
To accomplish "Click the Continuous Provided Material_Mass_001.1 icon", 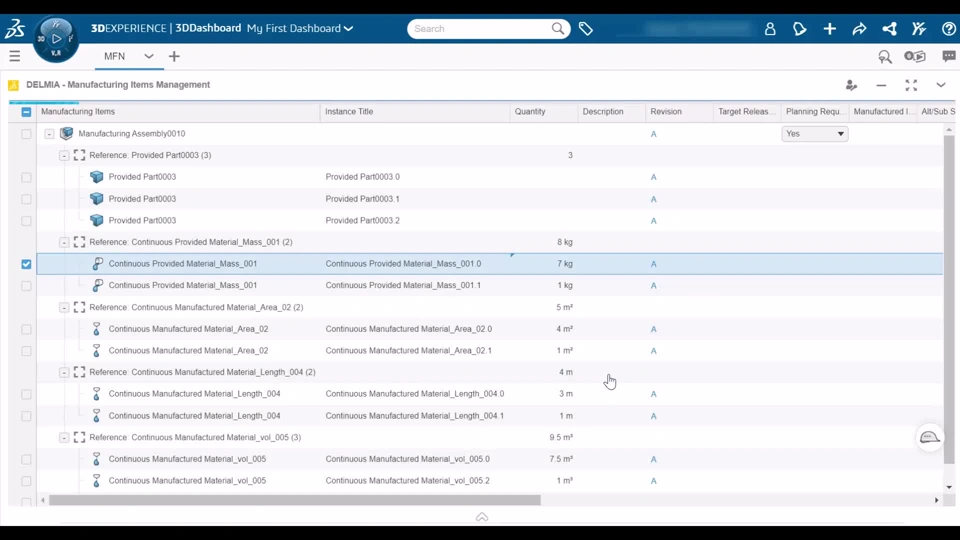I will pos(97,285).
